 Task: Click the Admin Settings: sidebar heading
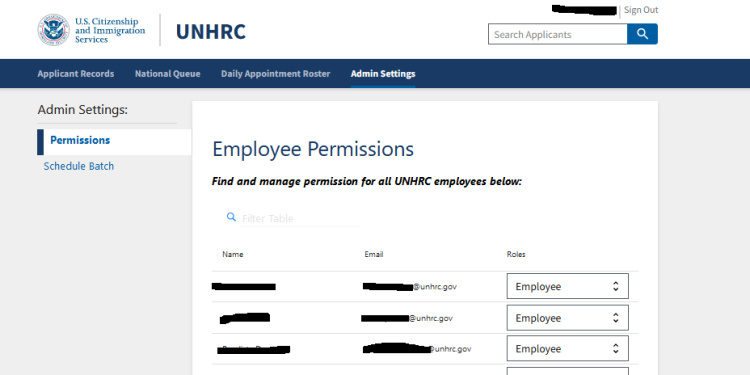pyautogui.click(x=83, y=110)
